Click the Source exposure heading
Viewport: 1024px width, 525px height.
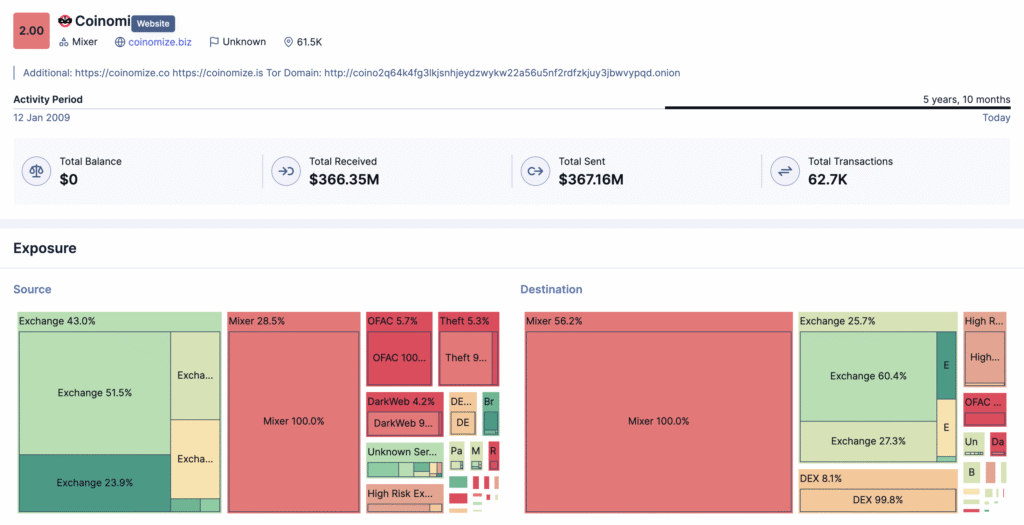click(32, 289)
